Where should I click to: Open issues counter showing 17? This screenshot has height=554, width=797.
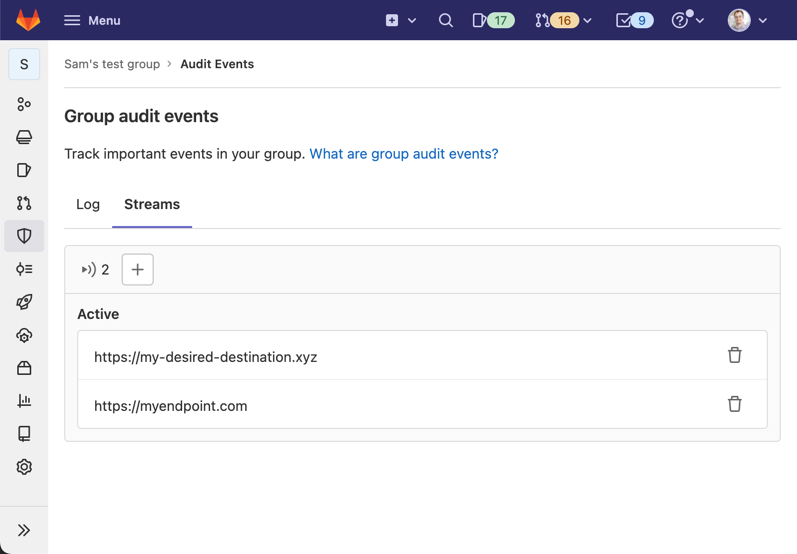tap(493, 20)
